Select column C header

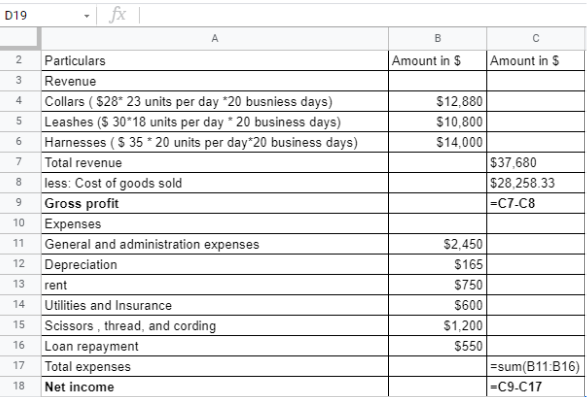click(x=536, y=39)
